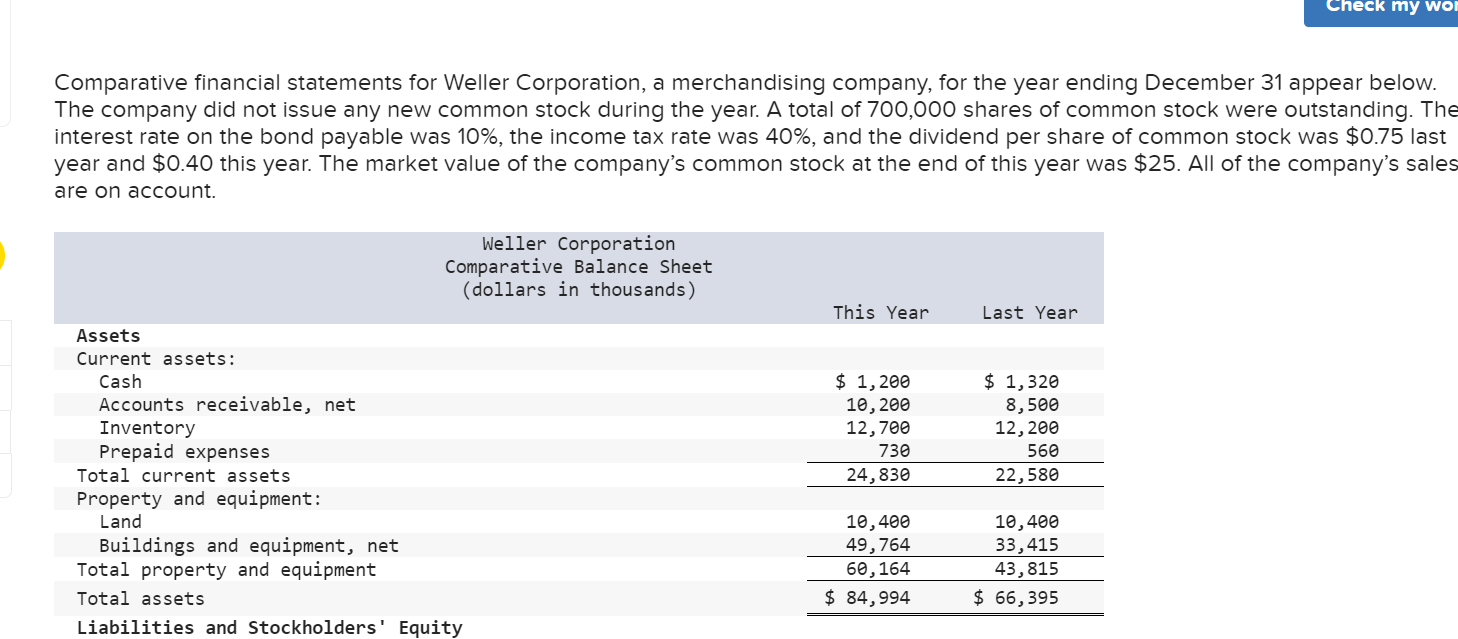Click the Comparative Balance Sheet subtitle
This screenshot has height=639, width=1458.
(578, 266)
